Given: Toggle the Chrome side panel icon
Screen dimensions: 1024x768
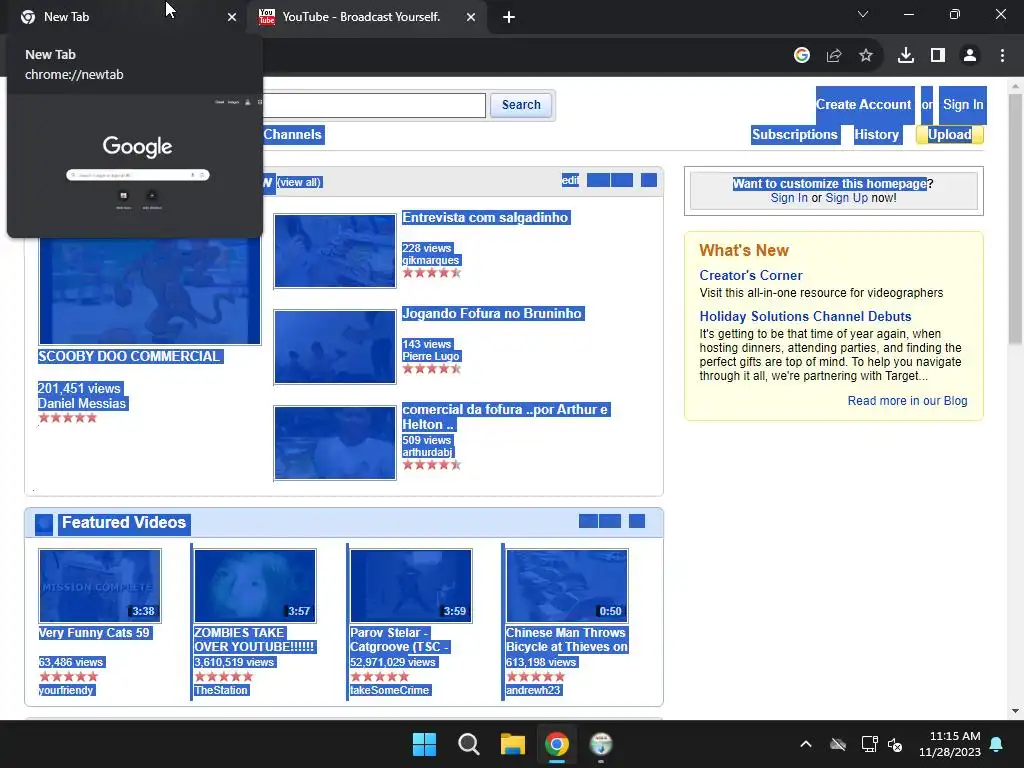Looking at the screenshot, I should coord(938,56).
